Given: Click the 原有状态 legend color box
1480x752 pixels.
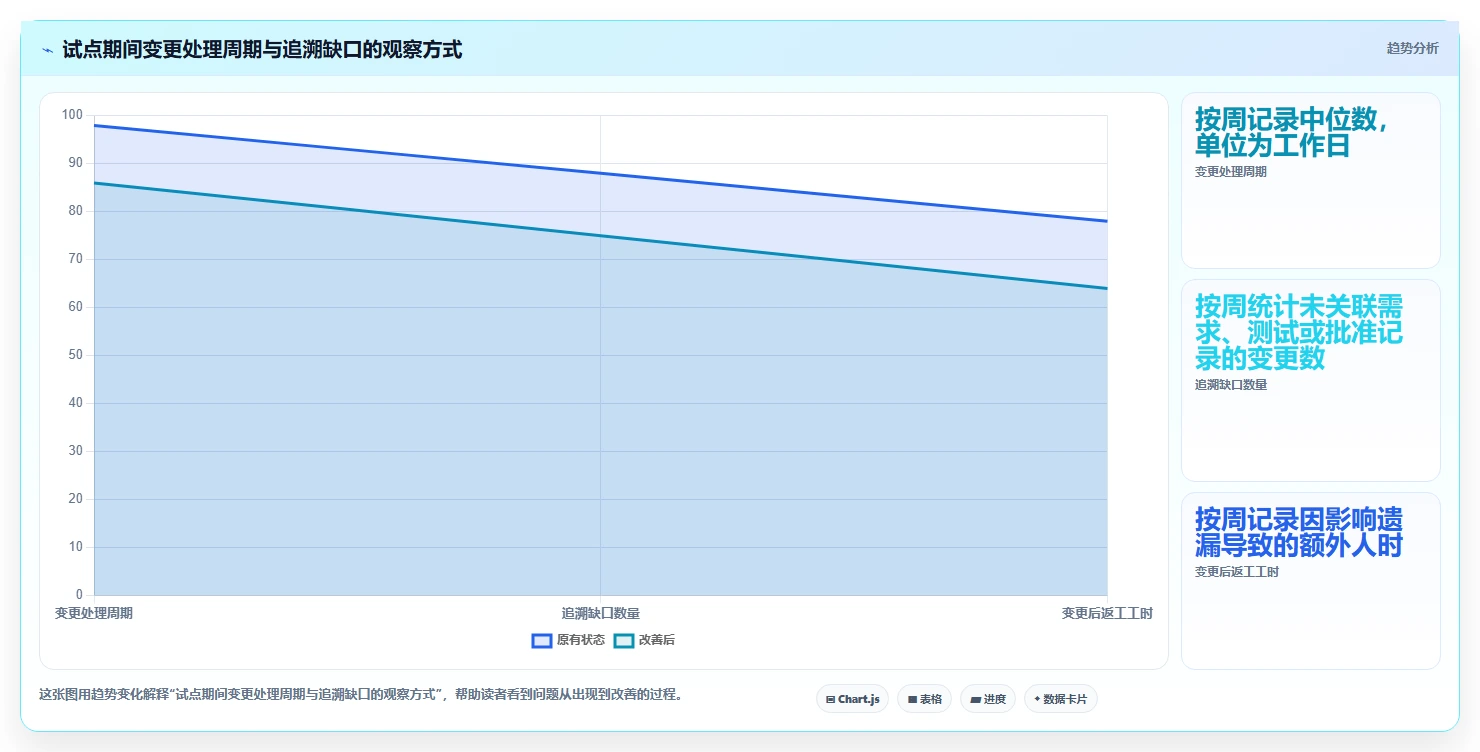Looking at the screenshot, I should click(x=542, y=640).
